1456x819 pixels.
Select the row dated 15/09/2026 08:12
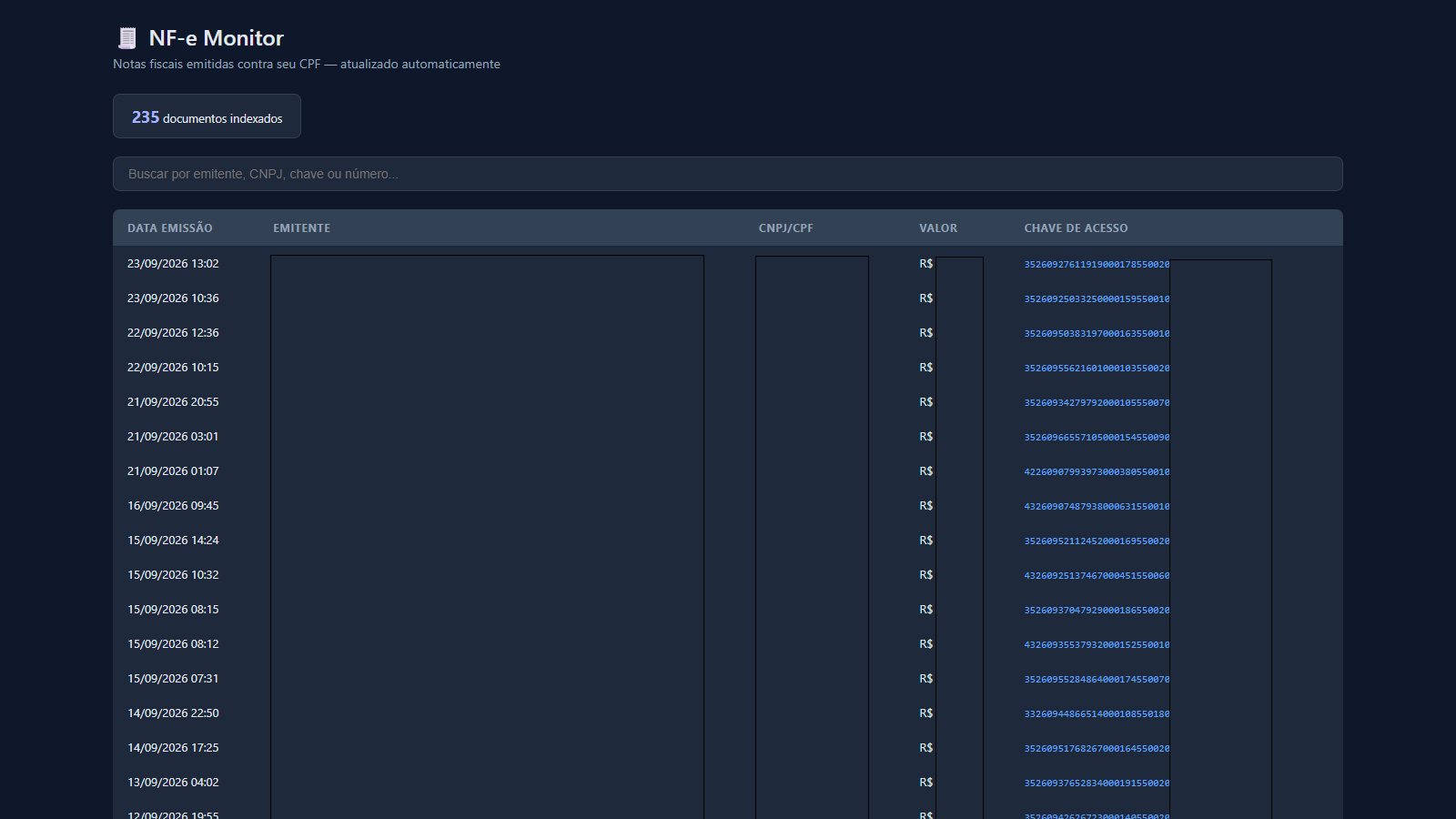728,644
